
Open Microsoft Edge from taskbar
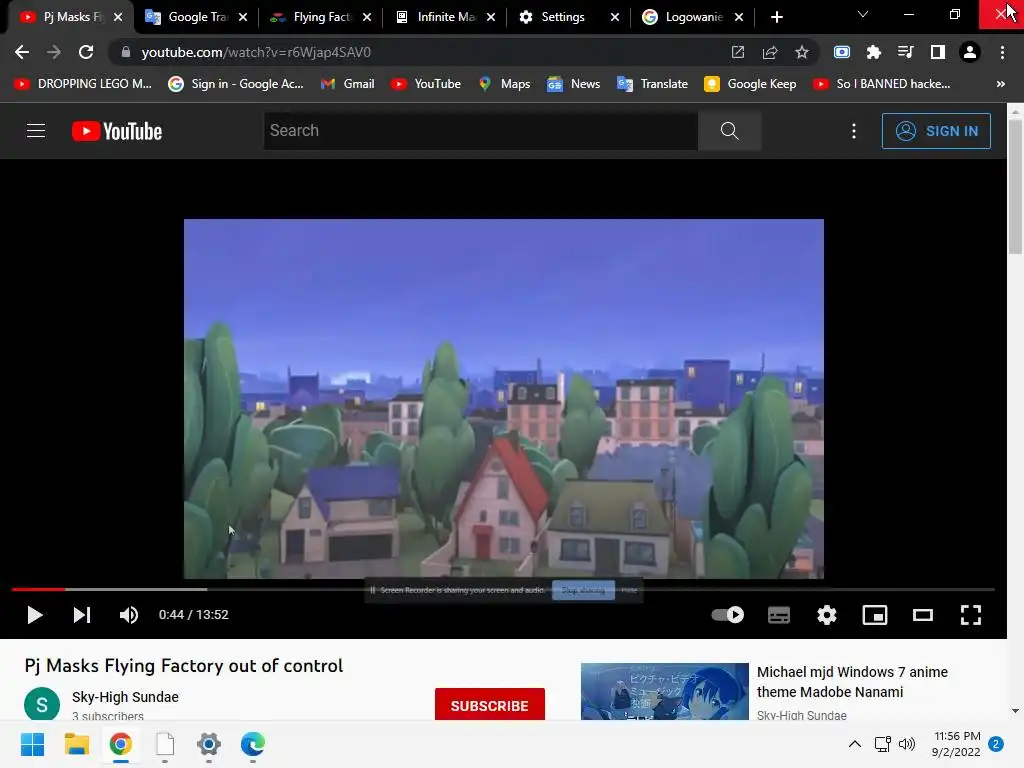coord(253,744)
